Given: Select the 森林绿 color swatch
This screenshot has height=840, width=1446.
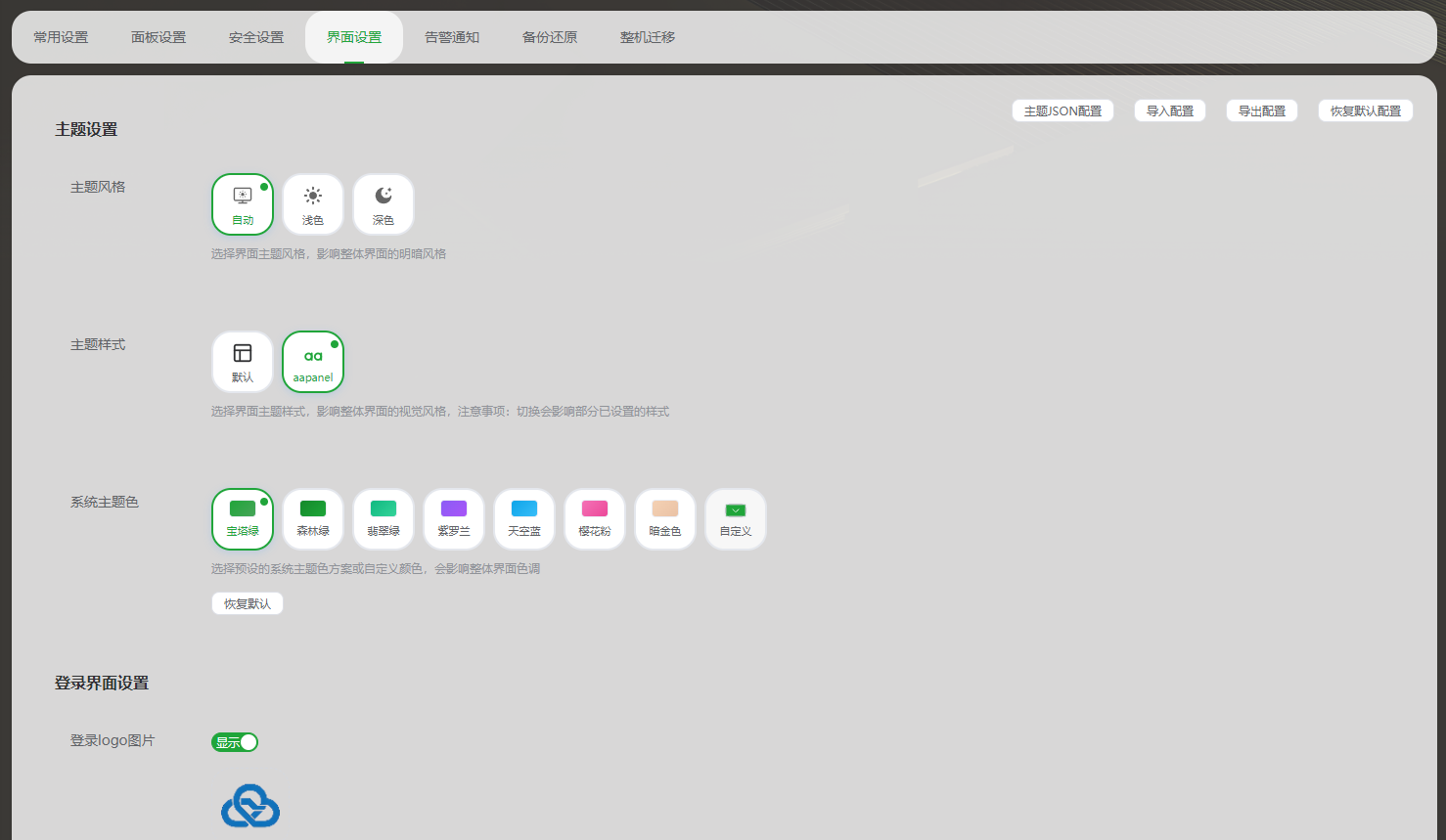Looking at the screenshot, I should pyautogui.click(x=312, y=518).
